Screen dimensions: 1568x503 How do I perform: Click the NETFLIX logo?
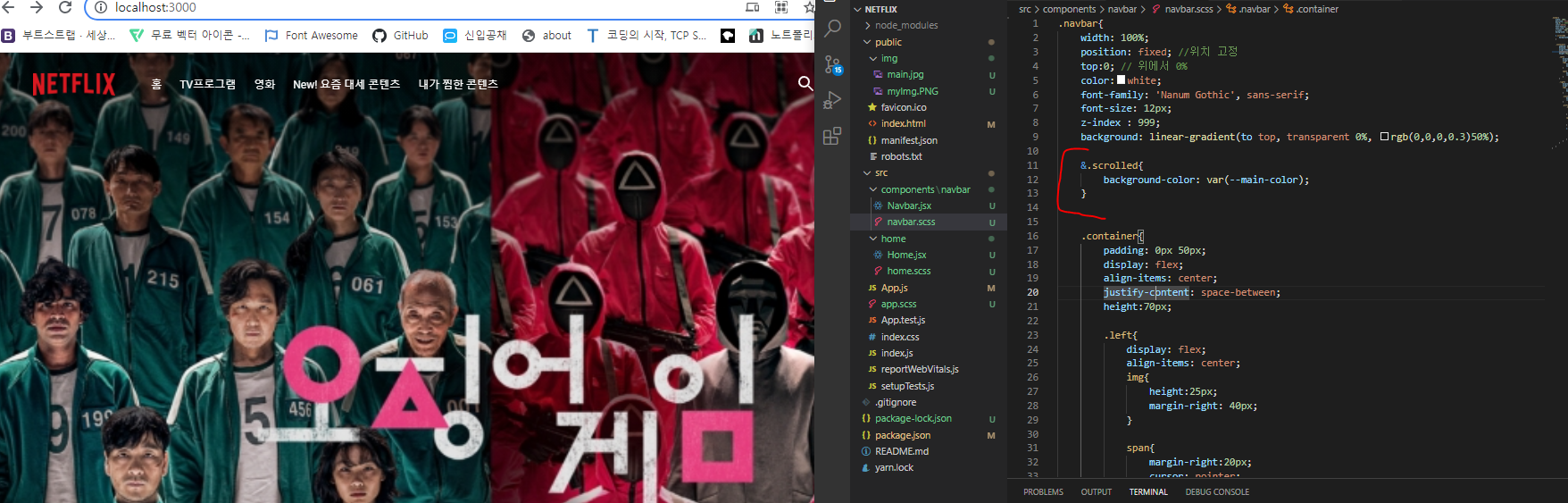coord(74,84)
